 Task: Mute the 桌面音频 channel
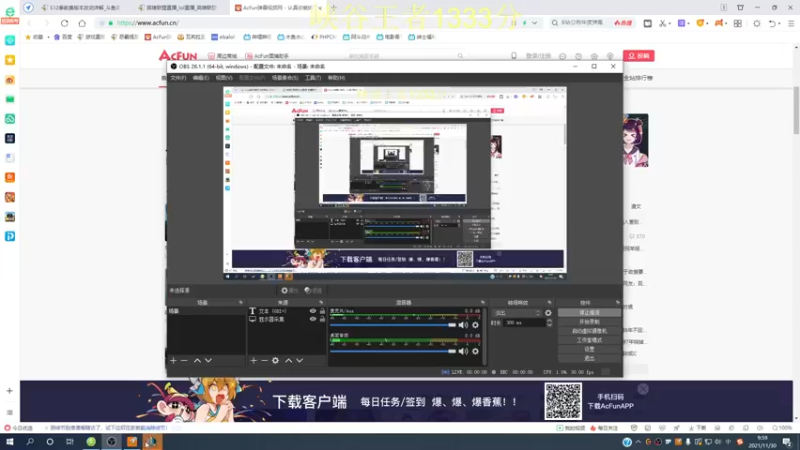[x=463, y=351]
